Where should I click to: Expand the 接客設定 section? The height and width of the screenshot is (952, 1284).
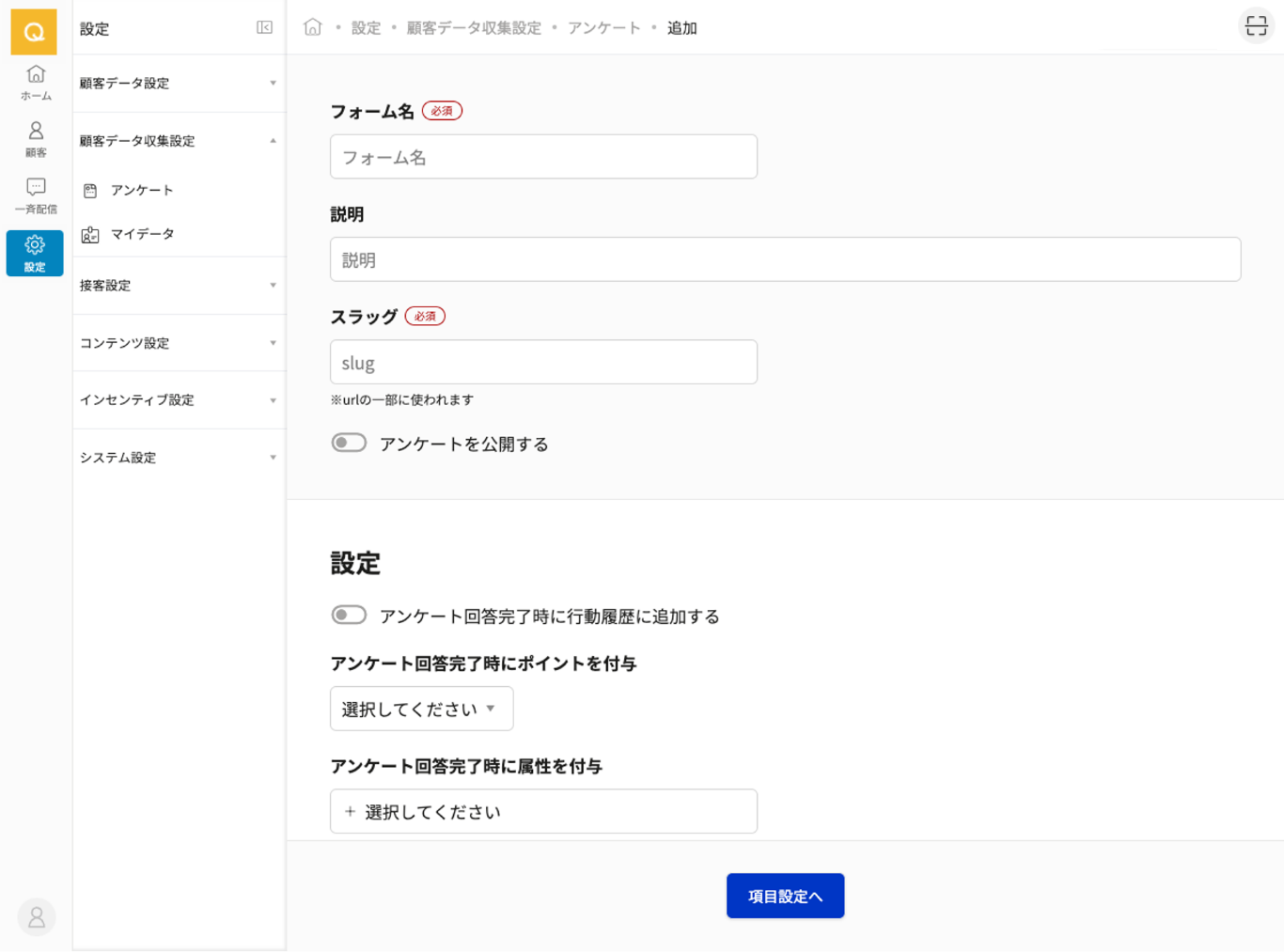(x=178, y=286)
